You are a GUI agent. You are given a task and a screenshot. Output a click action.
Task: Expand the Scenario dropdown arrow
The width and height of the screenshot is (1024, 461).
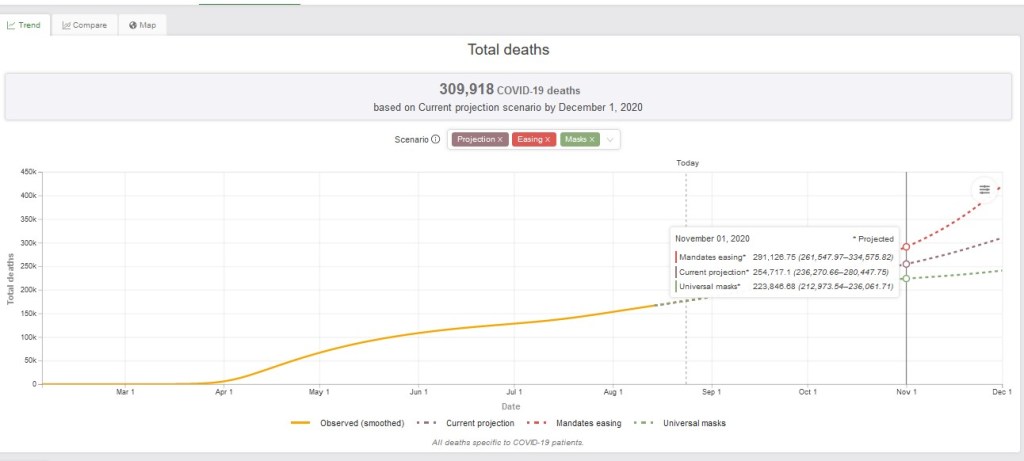point(610,140)
